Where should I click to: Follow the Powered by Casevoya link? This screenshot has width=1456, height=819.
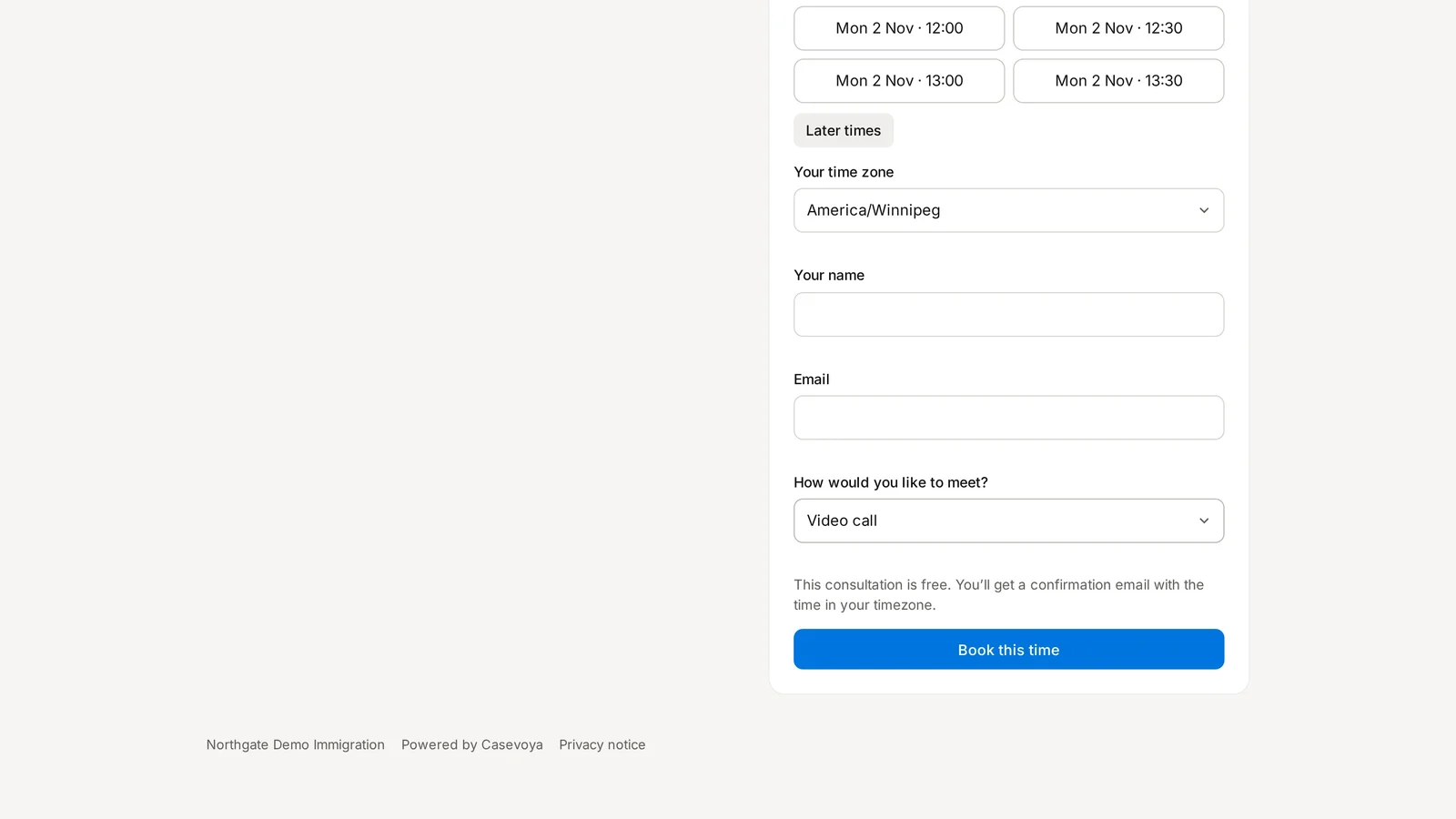472,744
